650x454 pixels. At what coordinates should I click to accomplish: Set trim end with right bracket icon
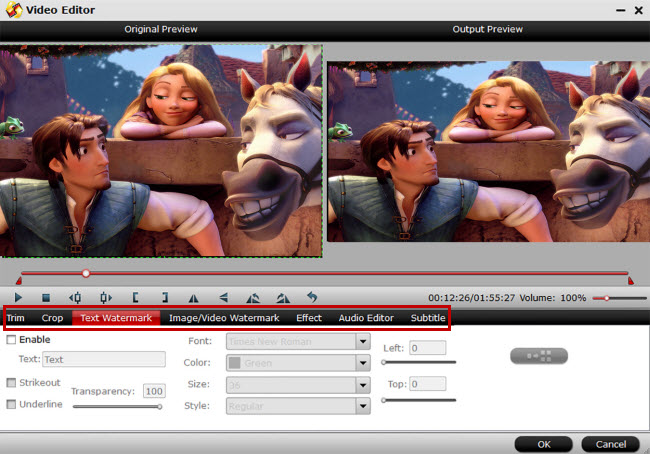(165, 297)
